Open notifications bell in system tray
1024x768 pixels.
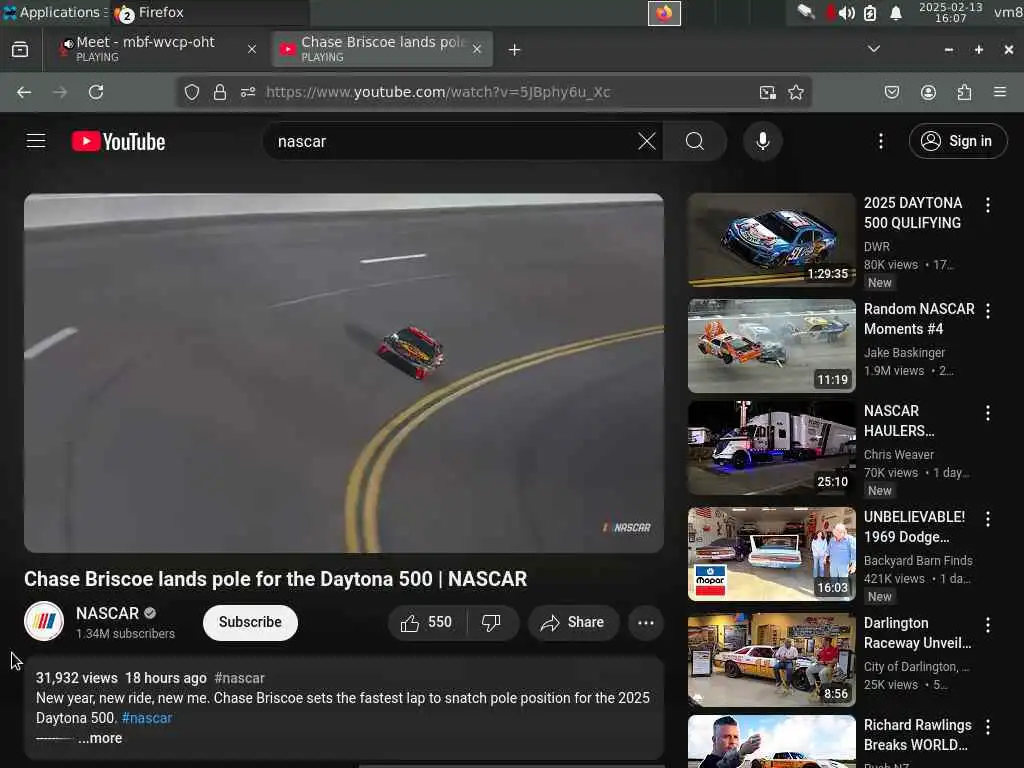896,13
